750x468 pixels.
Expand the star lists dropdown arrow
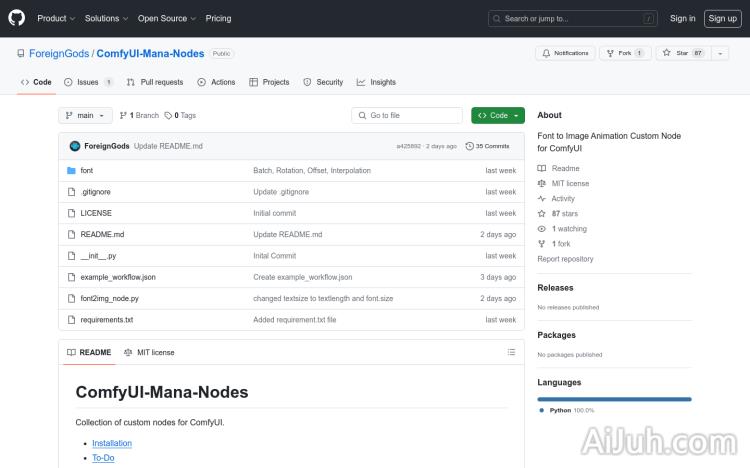click(x=720, y=53)
